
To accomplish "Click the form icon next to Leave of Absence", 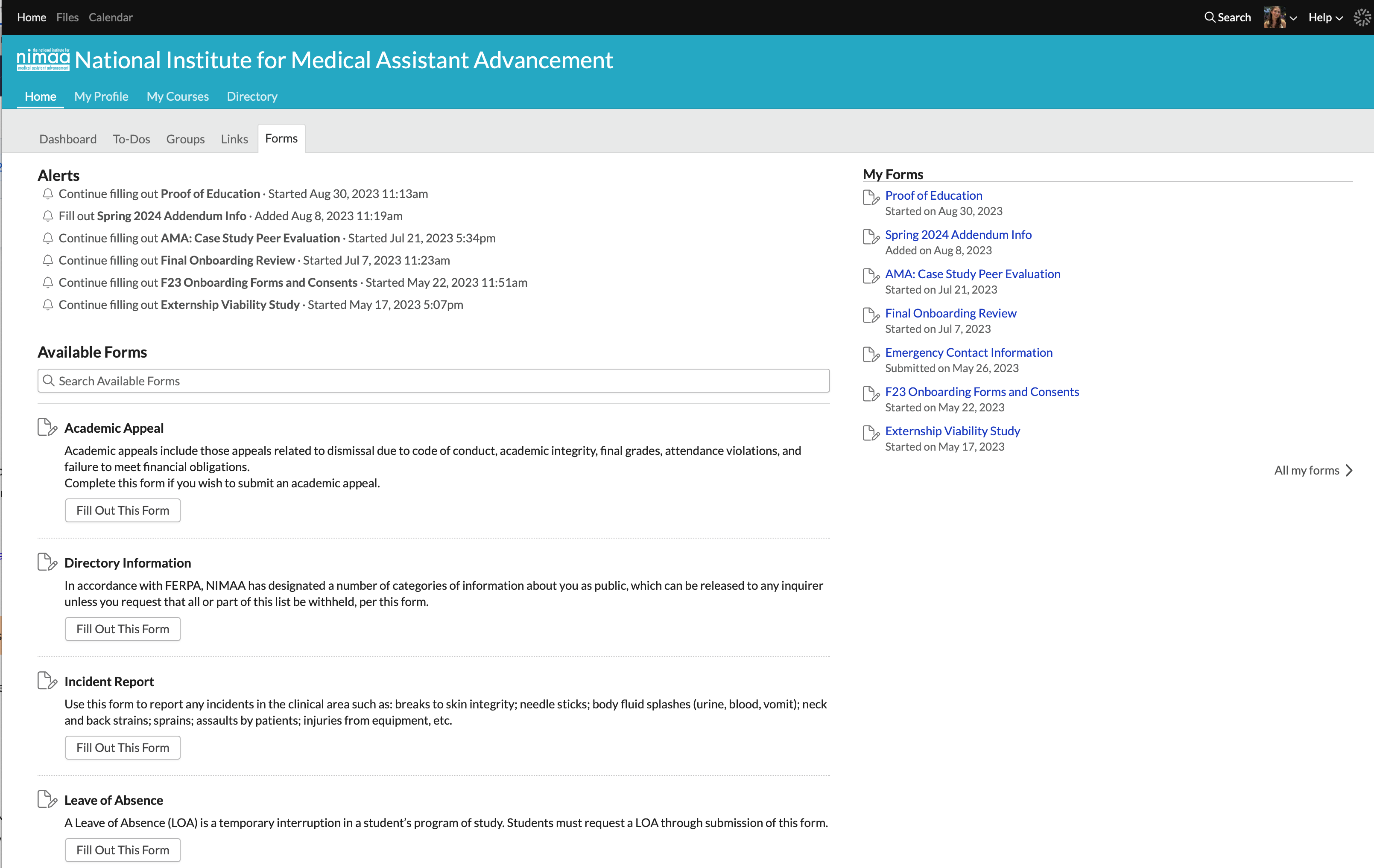I will (47, 799).
